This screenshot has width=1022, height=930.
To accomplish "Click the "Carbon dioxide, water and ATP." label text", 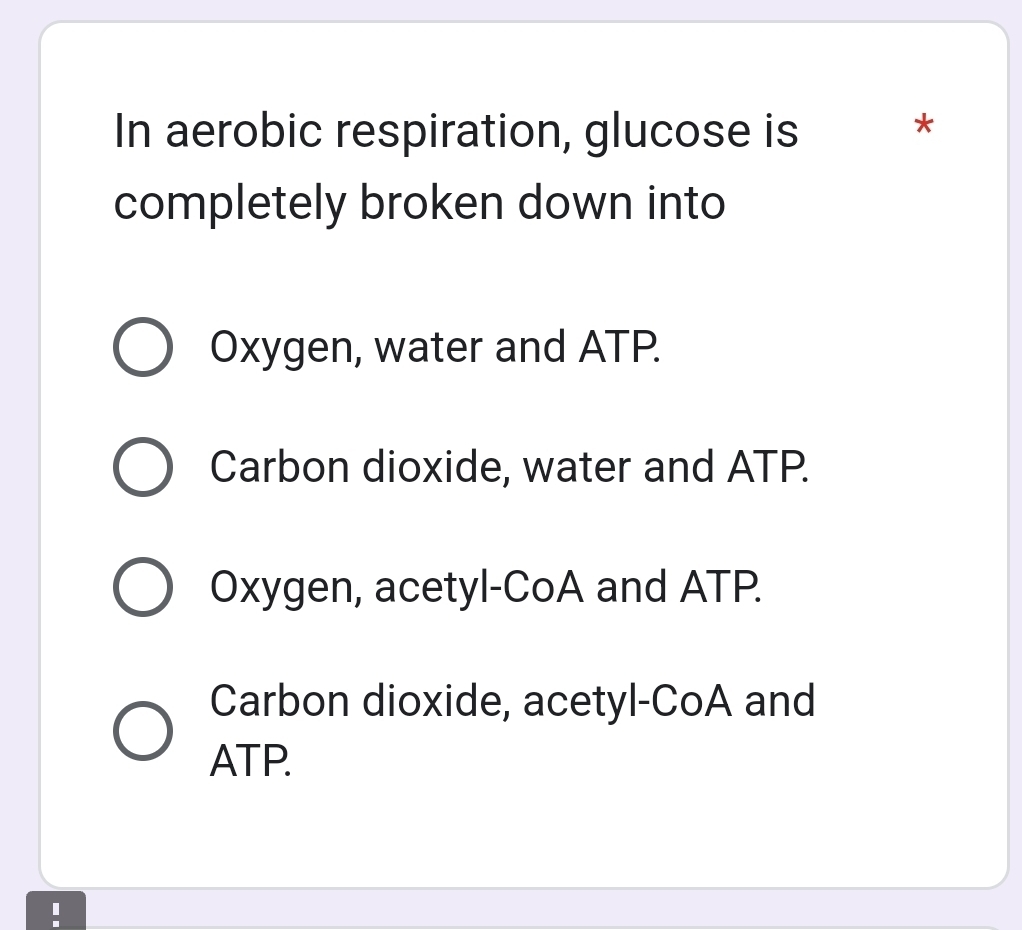I will pos(509,466).
